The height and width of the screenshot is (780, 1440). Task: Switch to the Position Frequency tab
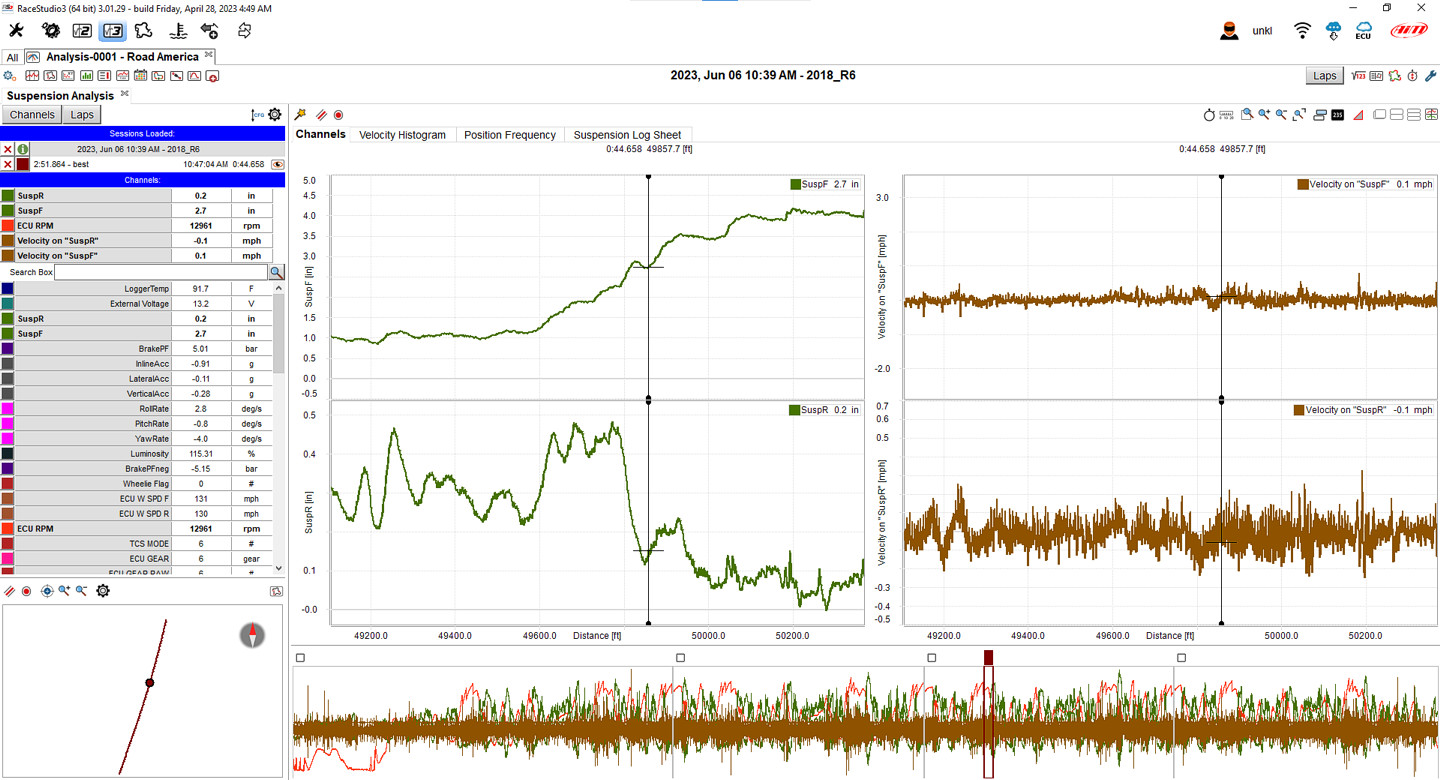pos(509,135)
